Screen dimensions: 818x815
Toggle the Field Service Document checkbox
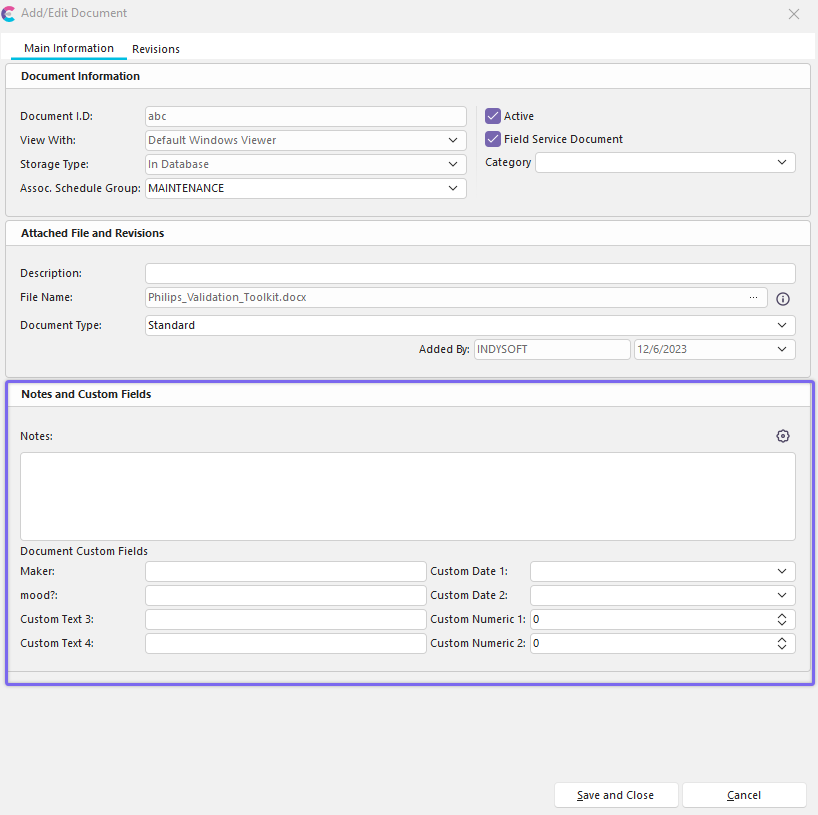(493, 139)
